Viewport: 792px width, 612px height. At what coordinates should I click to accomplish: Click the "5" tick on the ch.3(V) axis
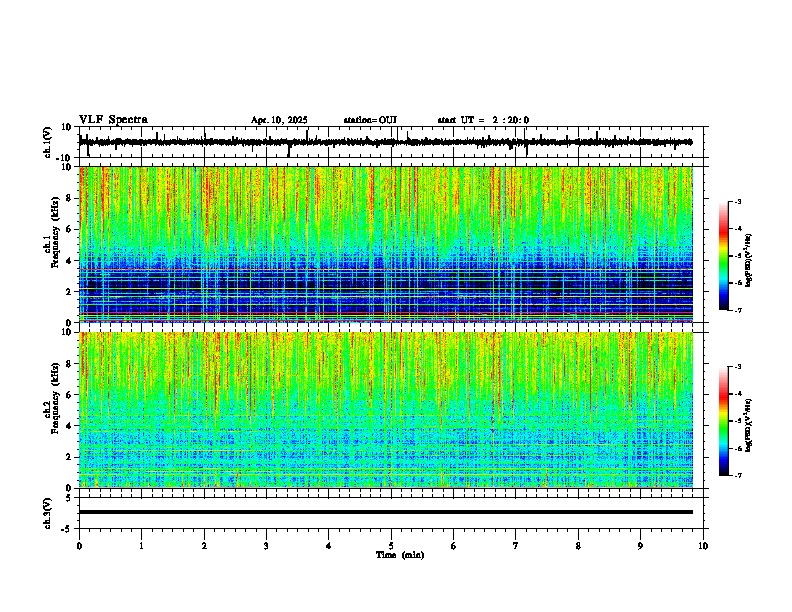tap(69, 497)
